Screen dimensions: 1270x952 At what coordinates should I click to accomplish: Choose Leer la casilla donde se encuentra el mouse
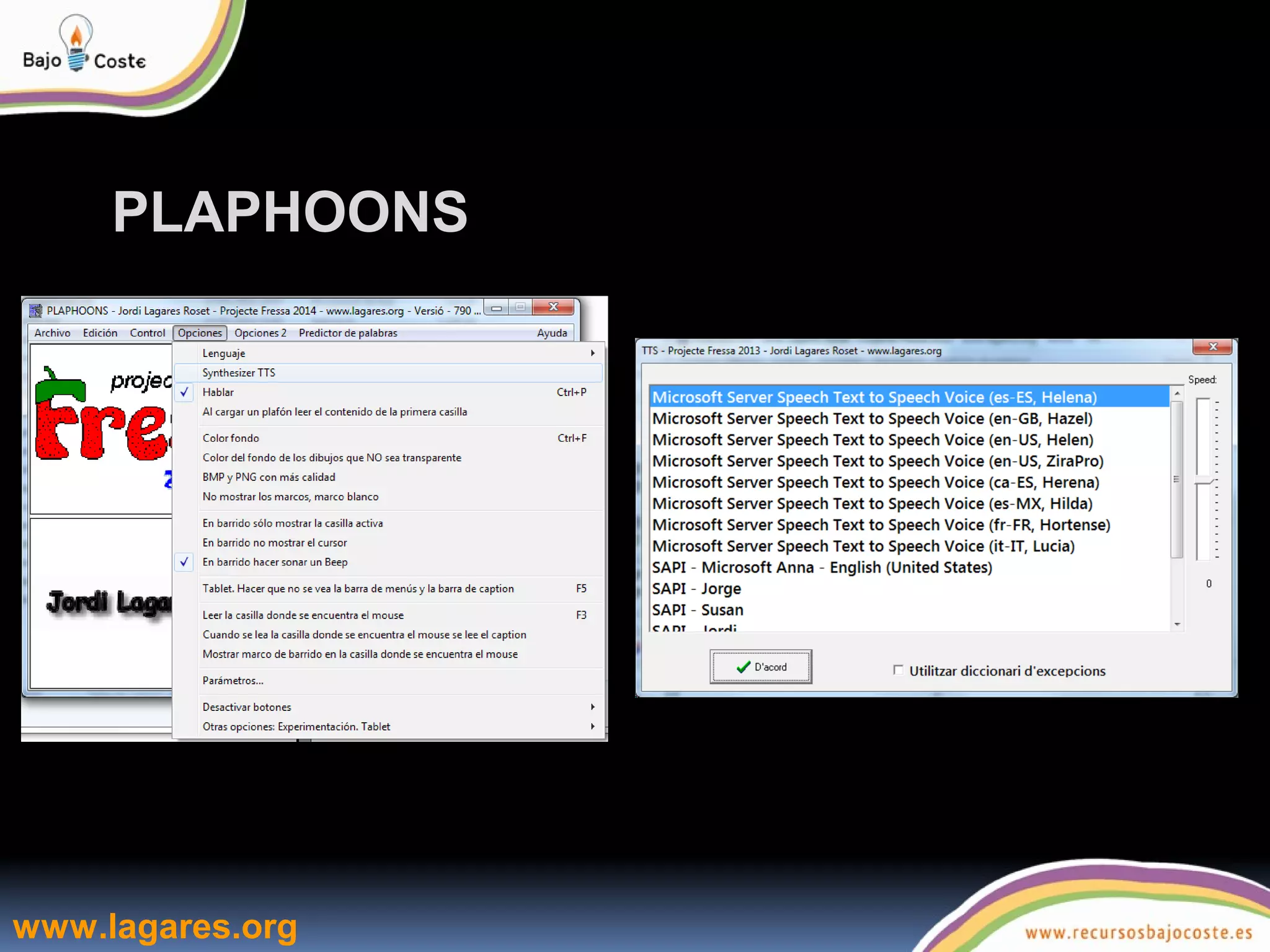[x=388, y=615]
